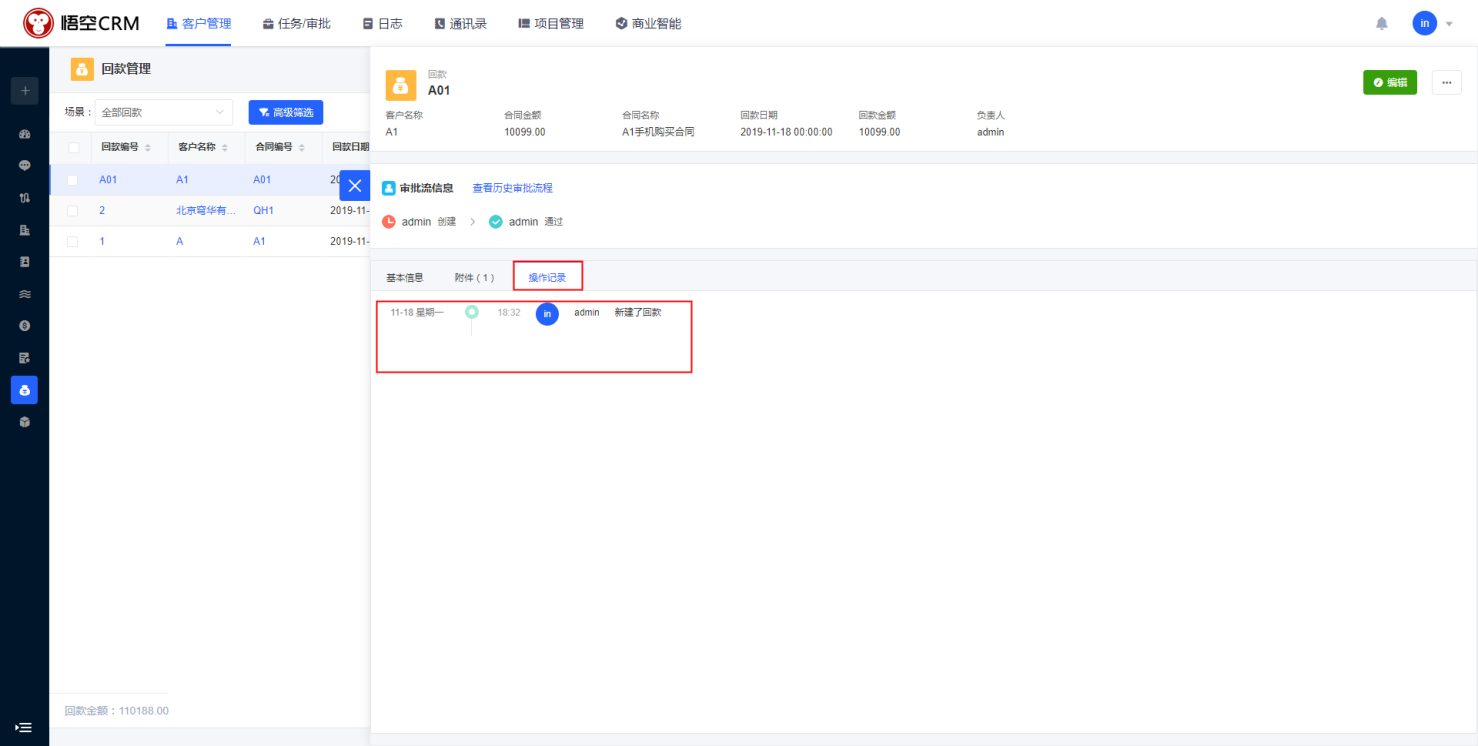Image resolution: width=1478 pixels, height=746 pixels.
Task: Expand the user avatar dropdown arrow
Action: tap(1449, 24)
